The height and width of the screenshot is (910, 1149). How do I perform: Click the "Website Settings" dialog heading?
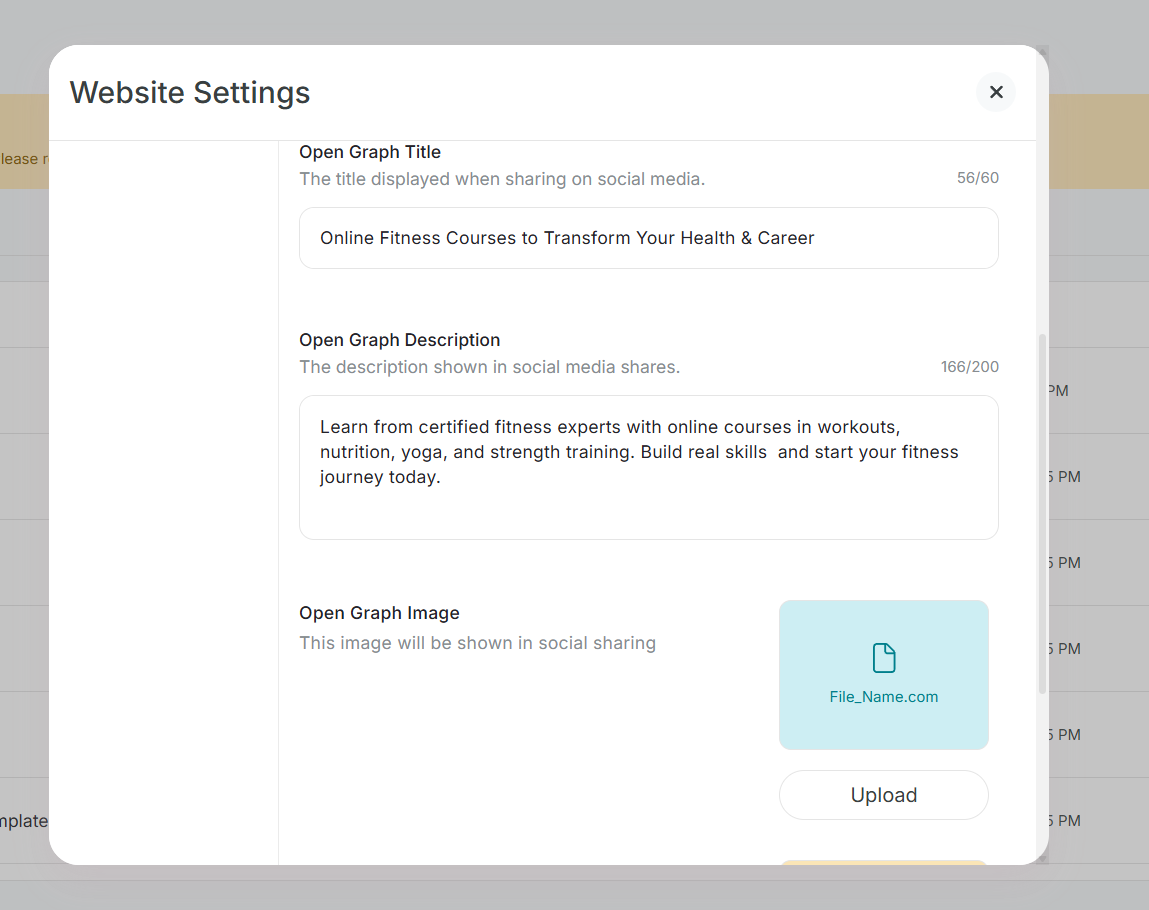[190, 93]
